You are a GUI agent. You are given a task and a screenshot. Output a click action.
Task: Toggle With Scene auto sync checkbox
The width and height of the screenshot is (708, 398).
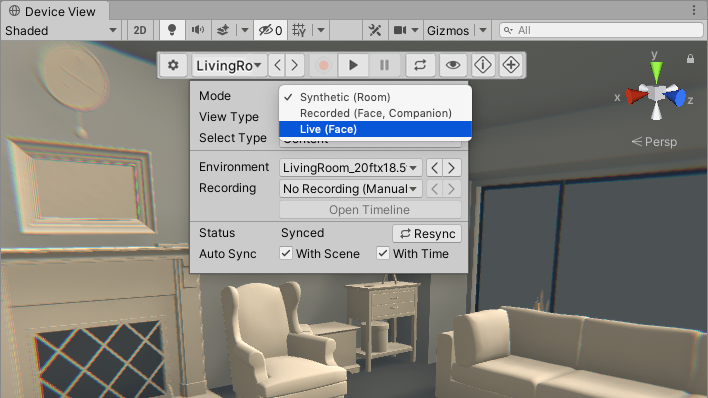pyautogui.click(x=286, y=253)
